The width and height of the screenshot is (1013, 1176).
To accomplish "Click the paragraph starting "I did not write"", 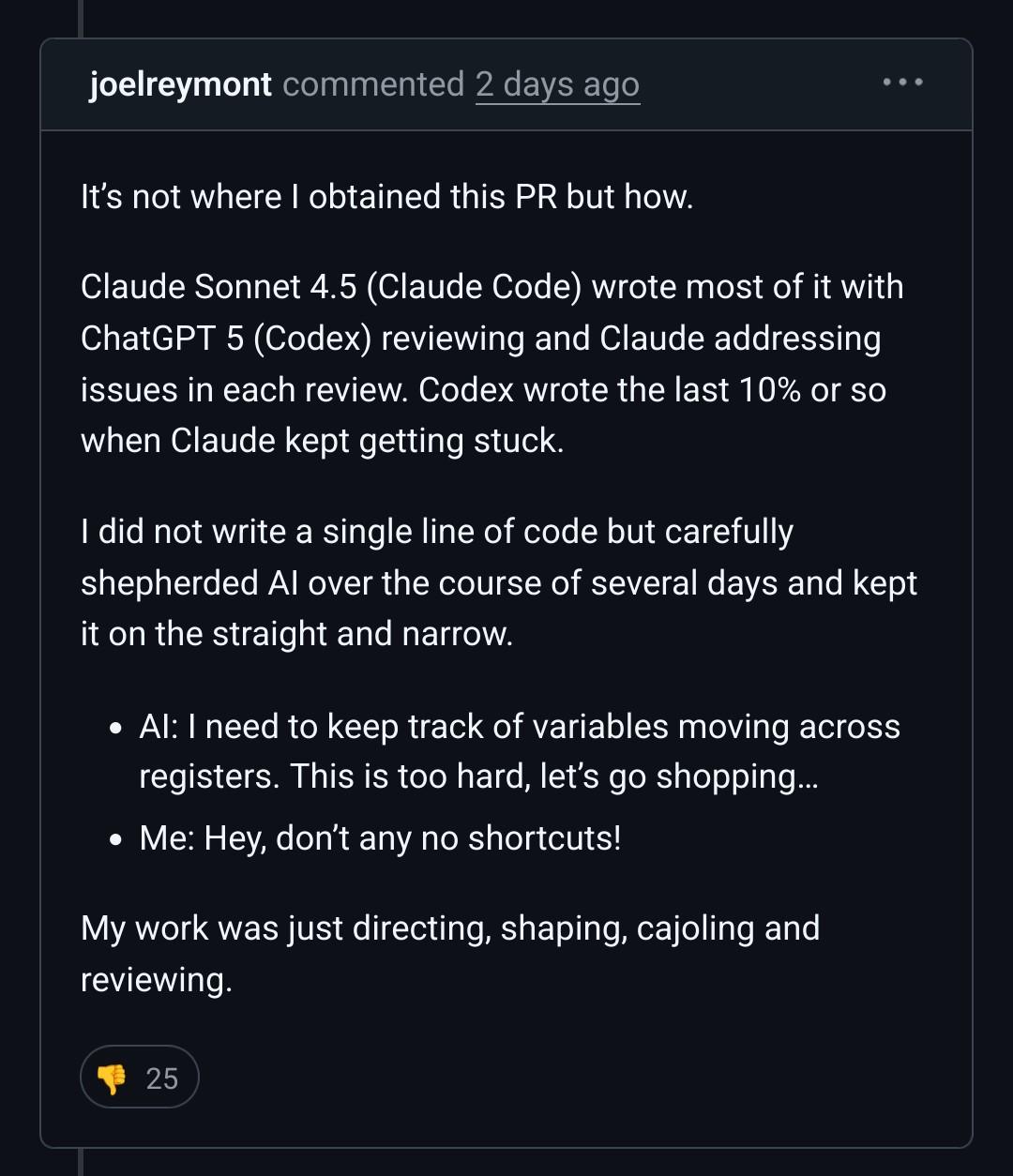I will click(436, 532).
